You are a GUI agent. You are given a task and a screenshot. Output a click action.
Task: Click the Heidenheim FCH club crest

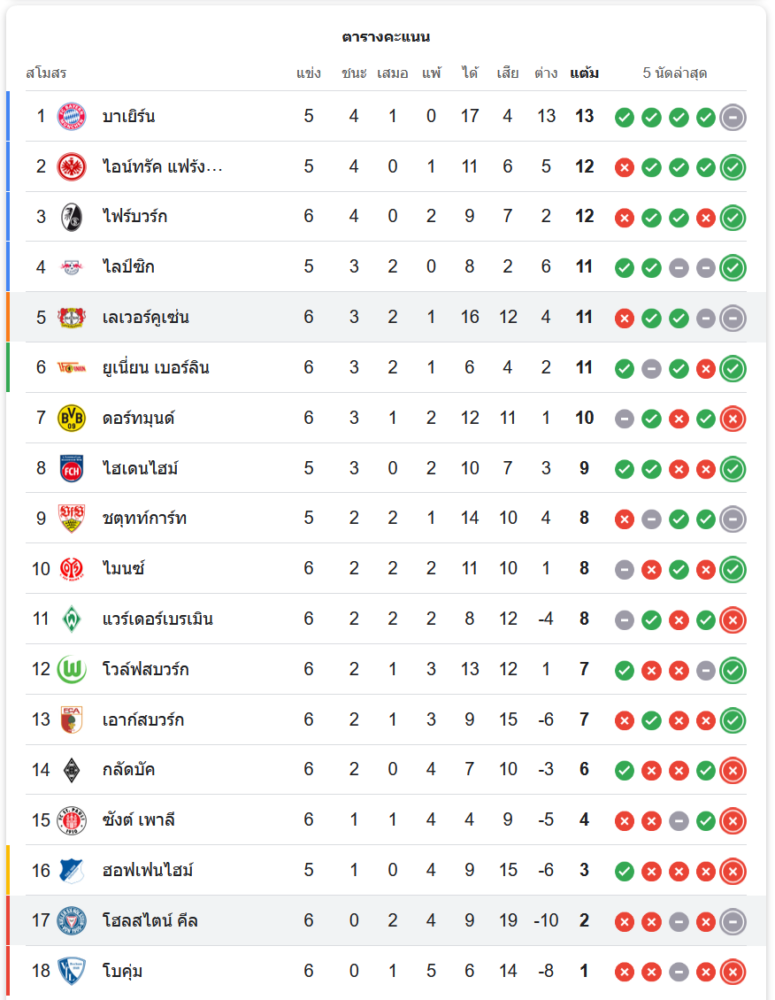pyautogui.click(x=72, y=468)
